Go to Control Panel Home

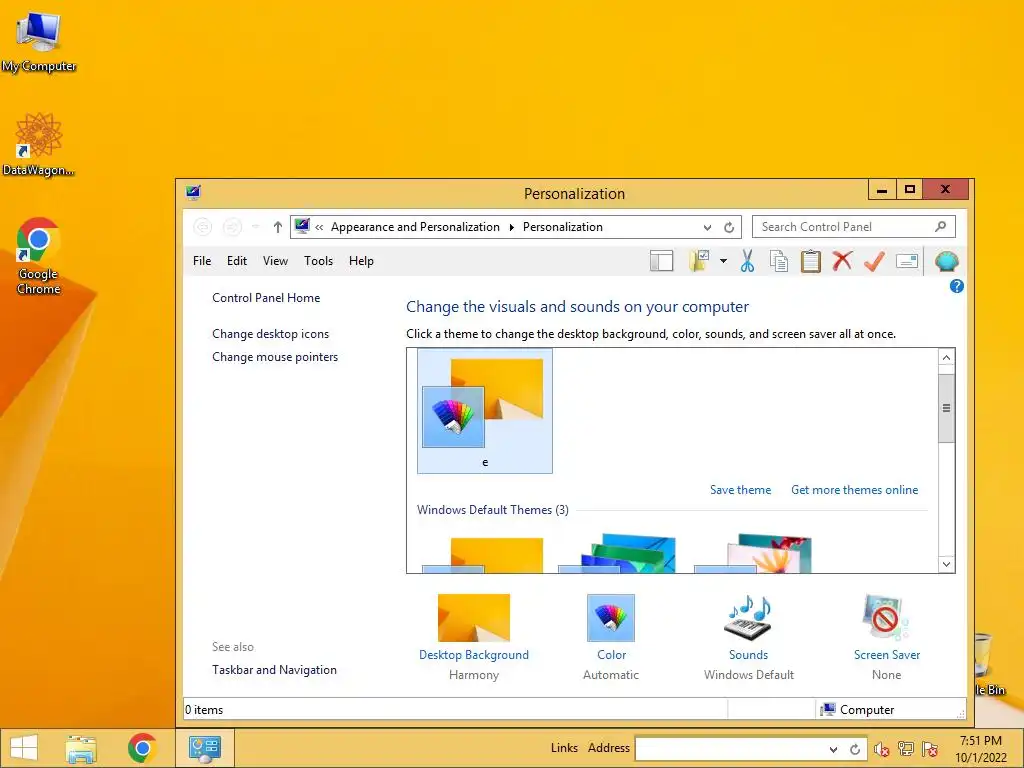[x=266, y=298]
